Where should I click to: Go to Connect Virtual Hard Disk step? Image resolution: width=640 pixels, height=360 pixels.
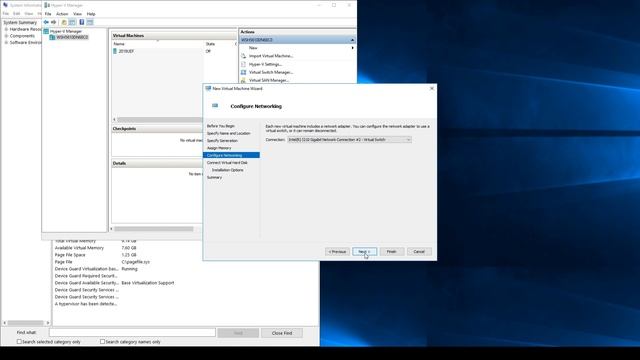(x=227, y=163)
